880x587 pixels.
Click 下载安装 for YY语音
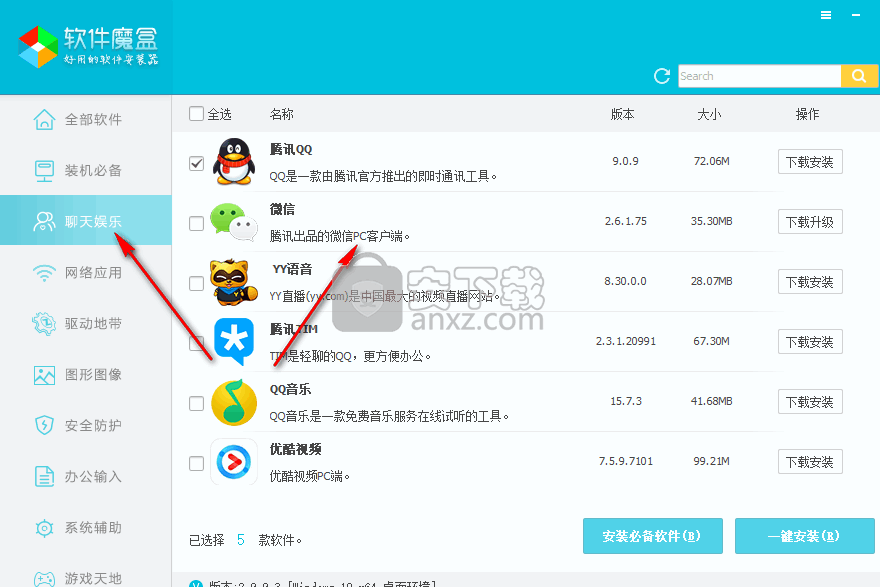[x=810, y=282]
